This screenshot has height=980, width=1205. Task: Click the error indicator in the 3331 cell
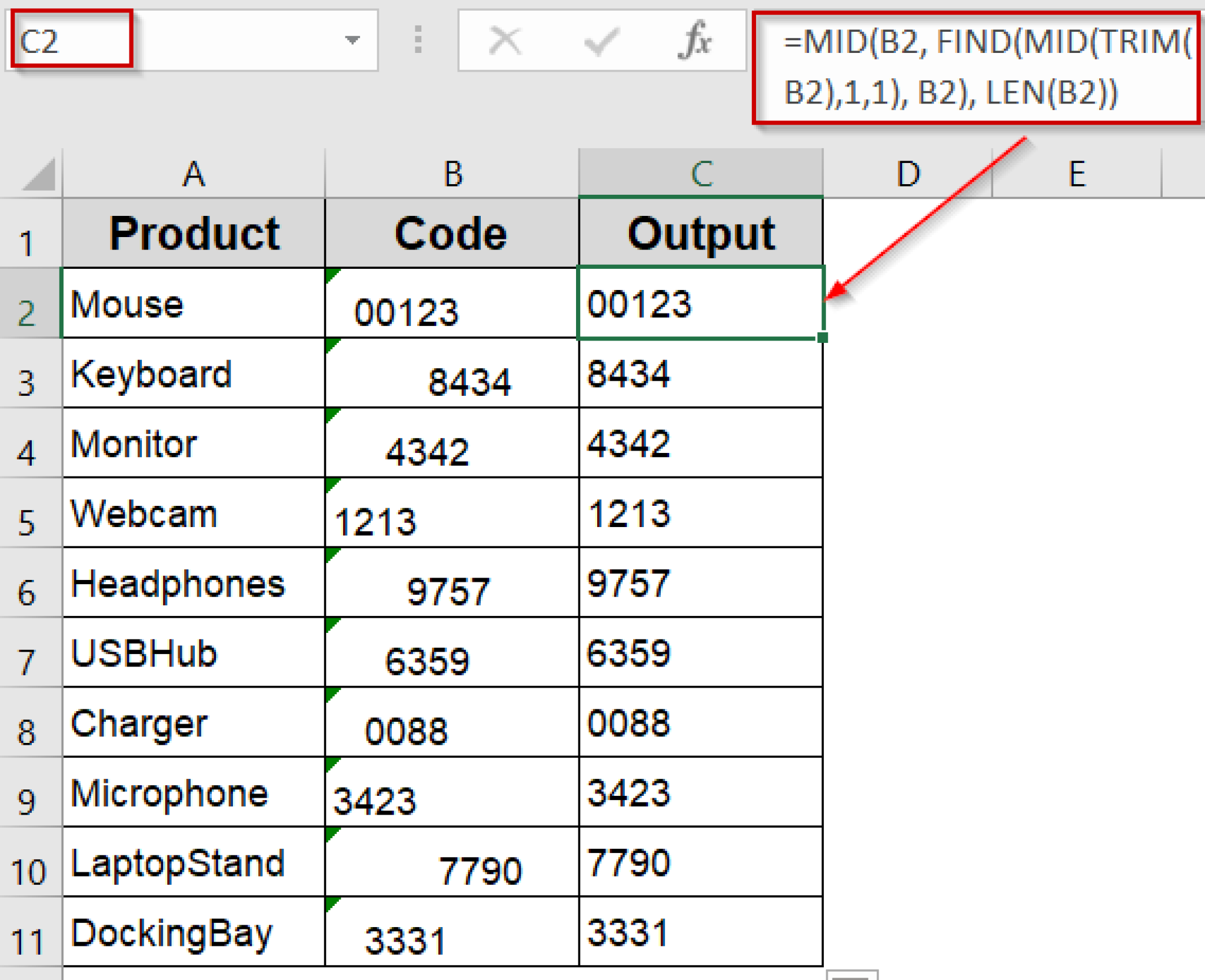[x=331, y=902]
